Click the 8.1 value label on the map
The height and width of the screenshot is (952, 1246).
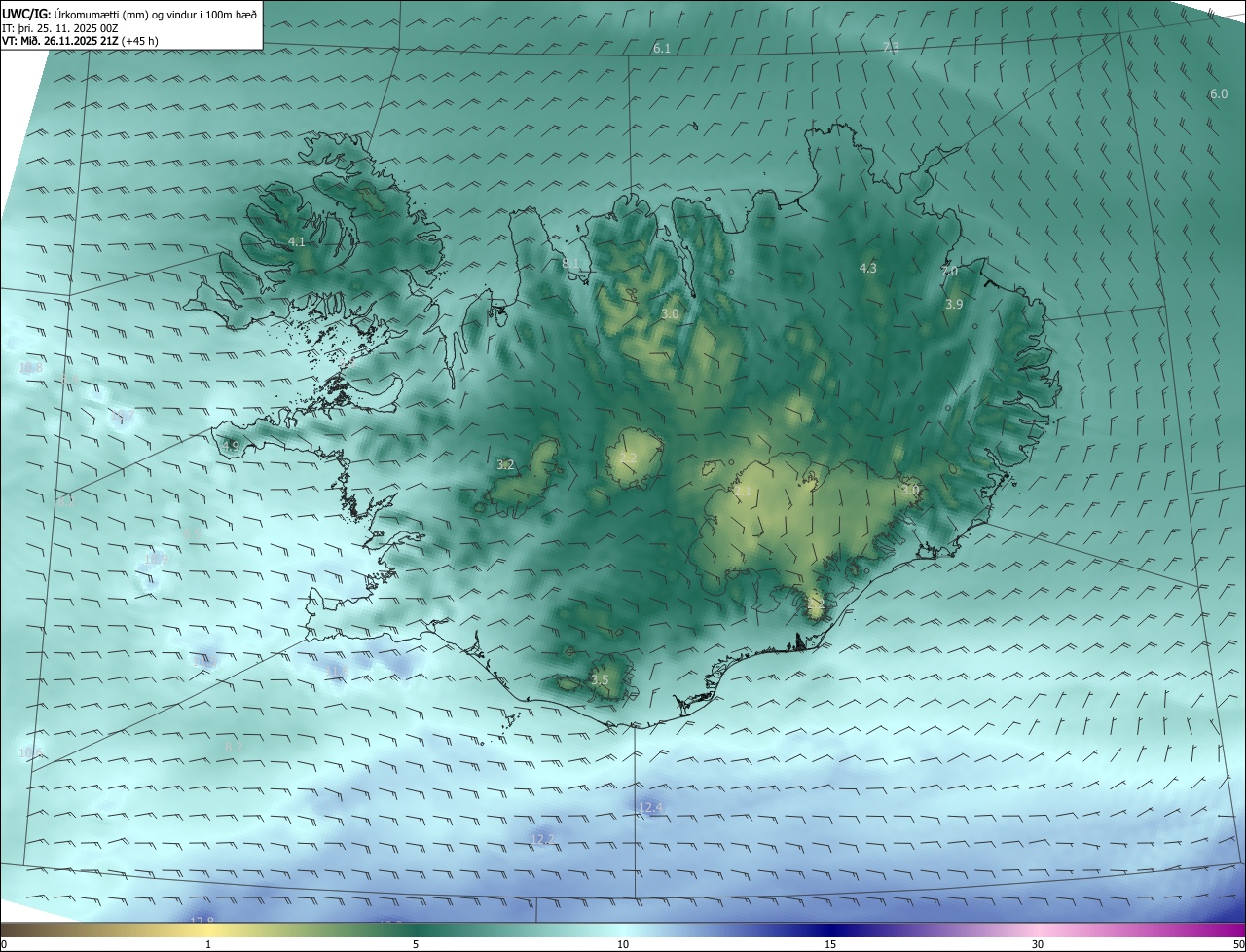(x=571, y=263)
